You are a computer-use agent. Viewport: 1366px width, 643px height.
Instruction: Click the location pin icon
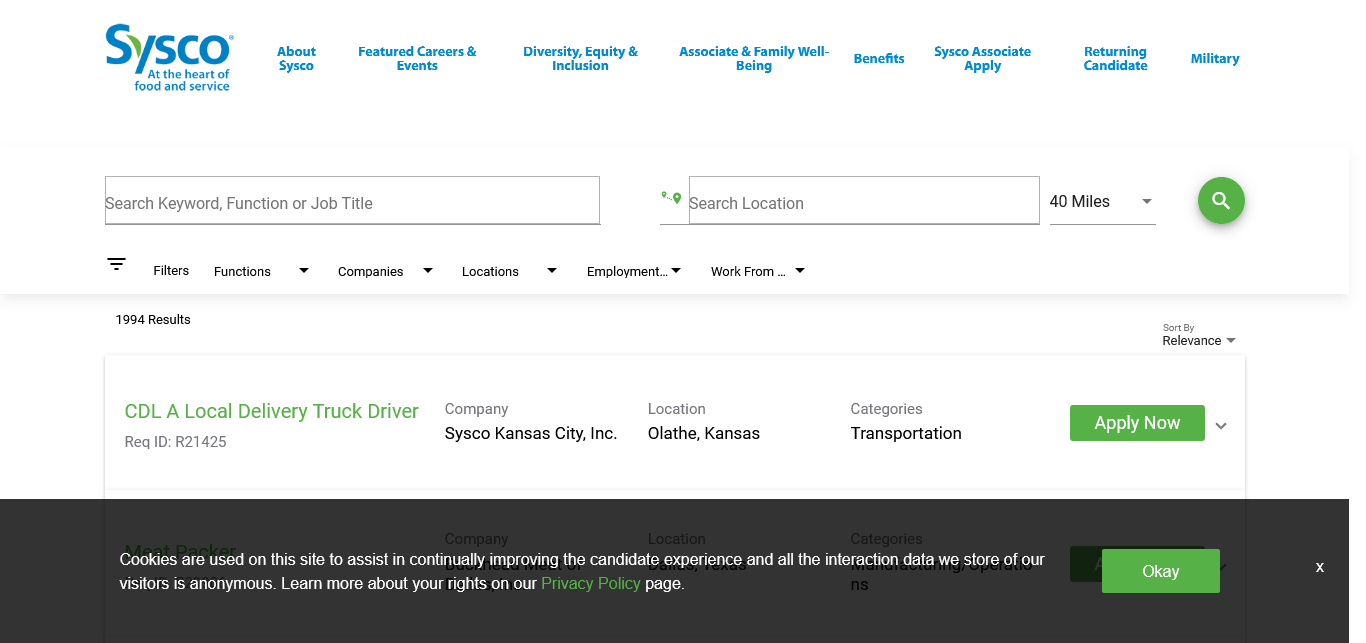(672, 198)
